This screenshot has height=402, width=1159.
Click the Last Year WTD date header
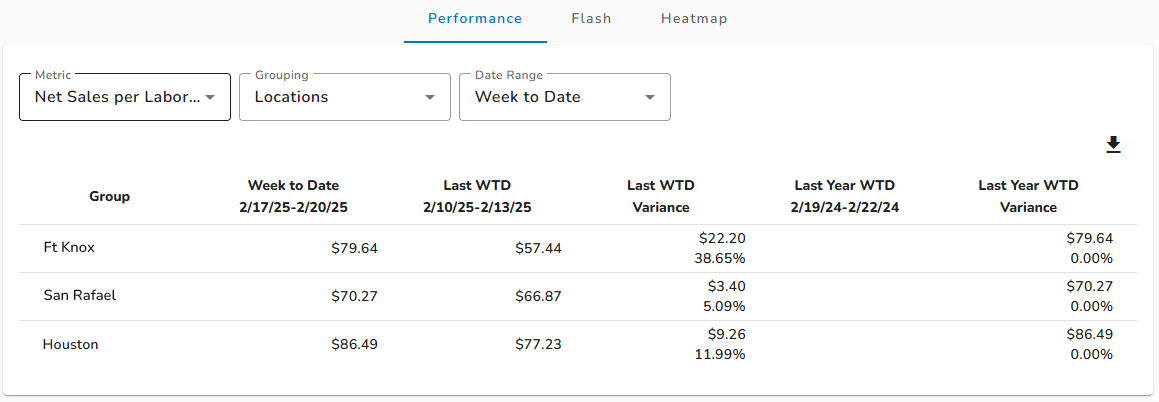click(845, 197)
